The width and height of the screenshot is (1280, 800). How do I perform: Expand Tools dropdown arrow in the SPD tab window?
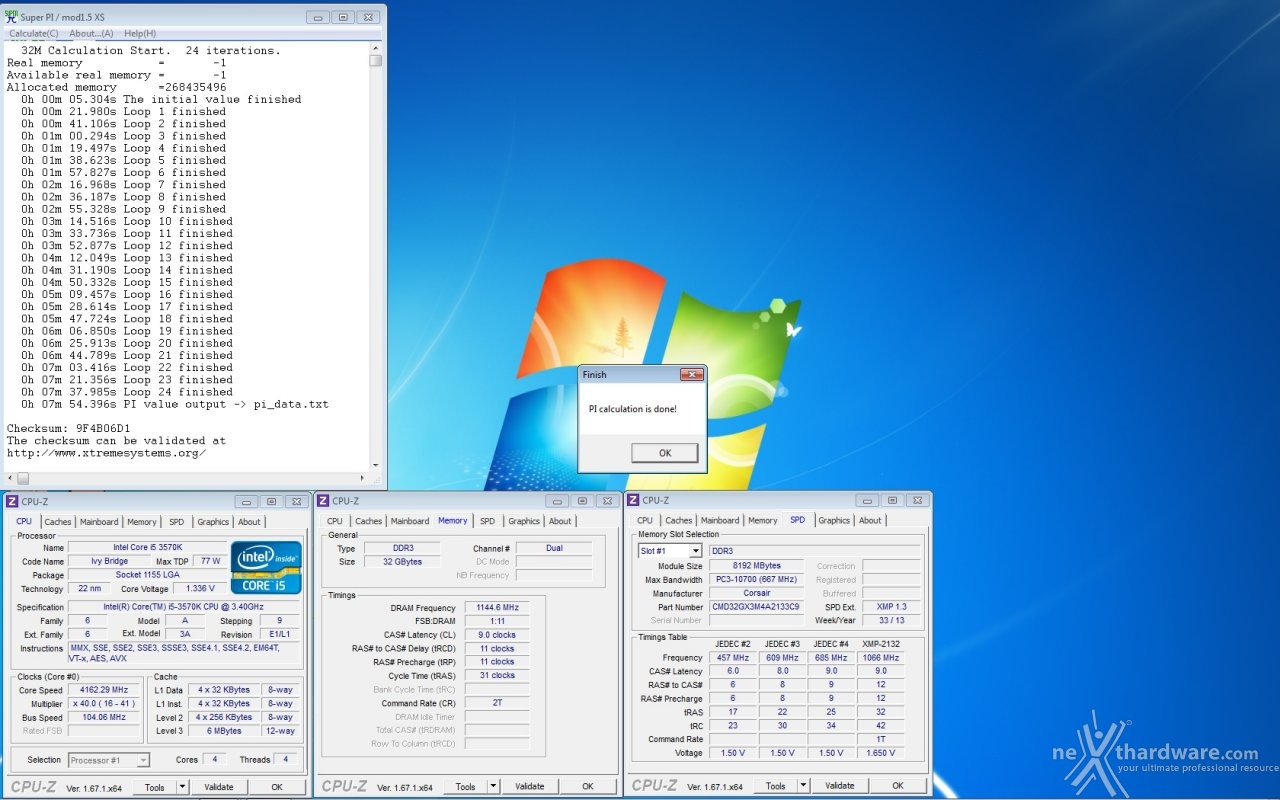pos(804,786)
